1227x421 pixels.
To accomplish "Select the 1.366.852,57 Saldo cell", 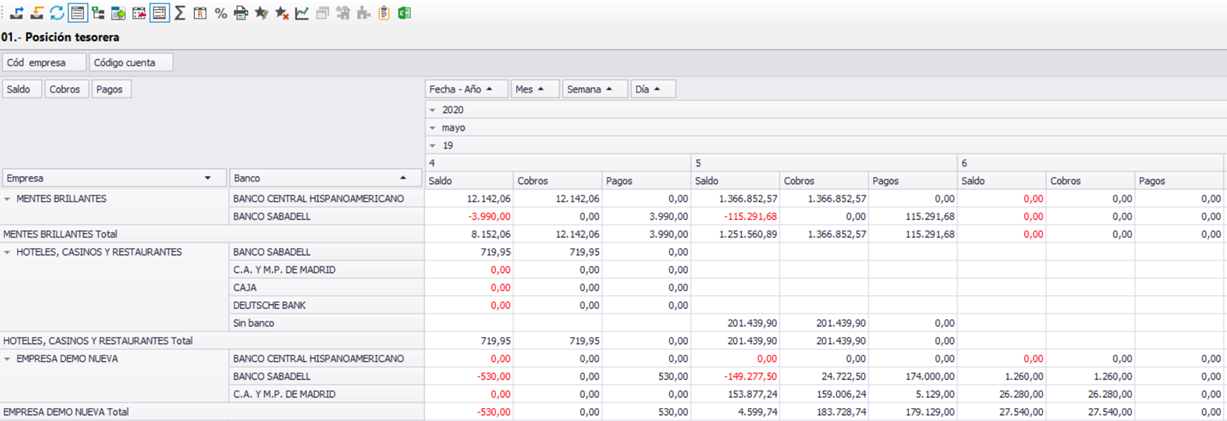I will pos(735,199).
